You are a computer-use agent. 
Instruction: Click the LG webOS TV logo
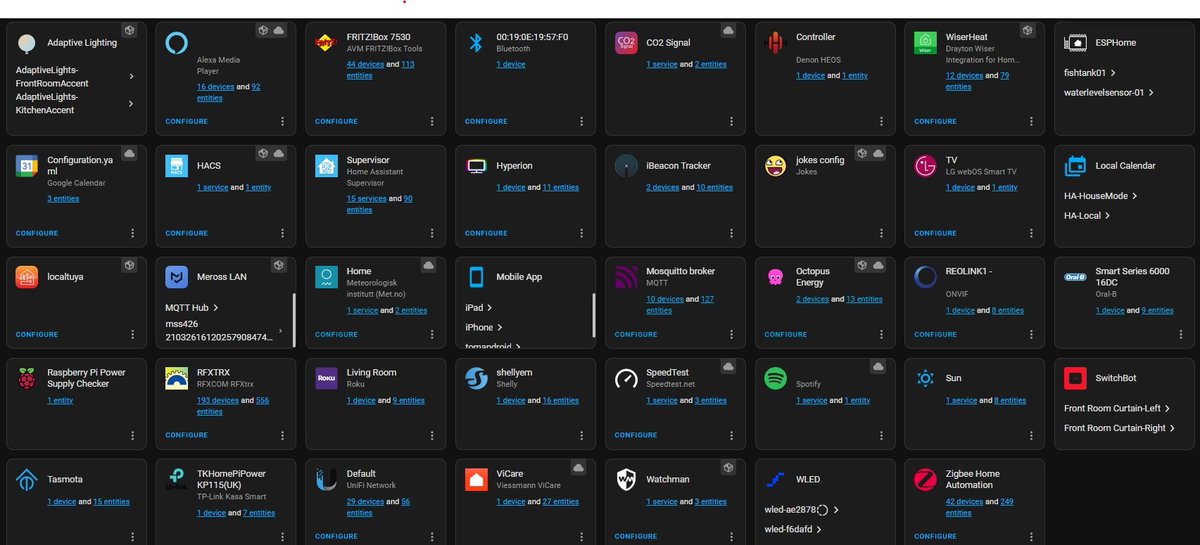926,166
